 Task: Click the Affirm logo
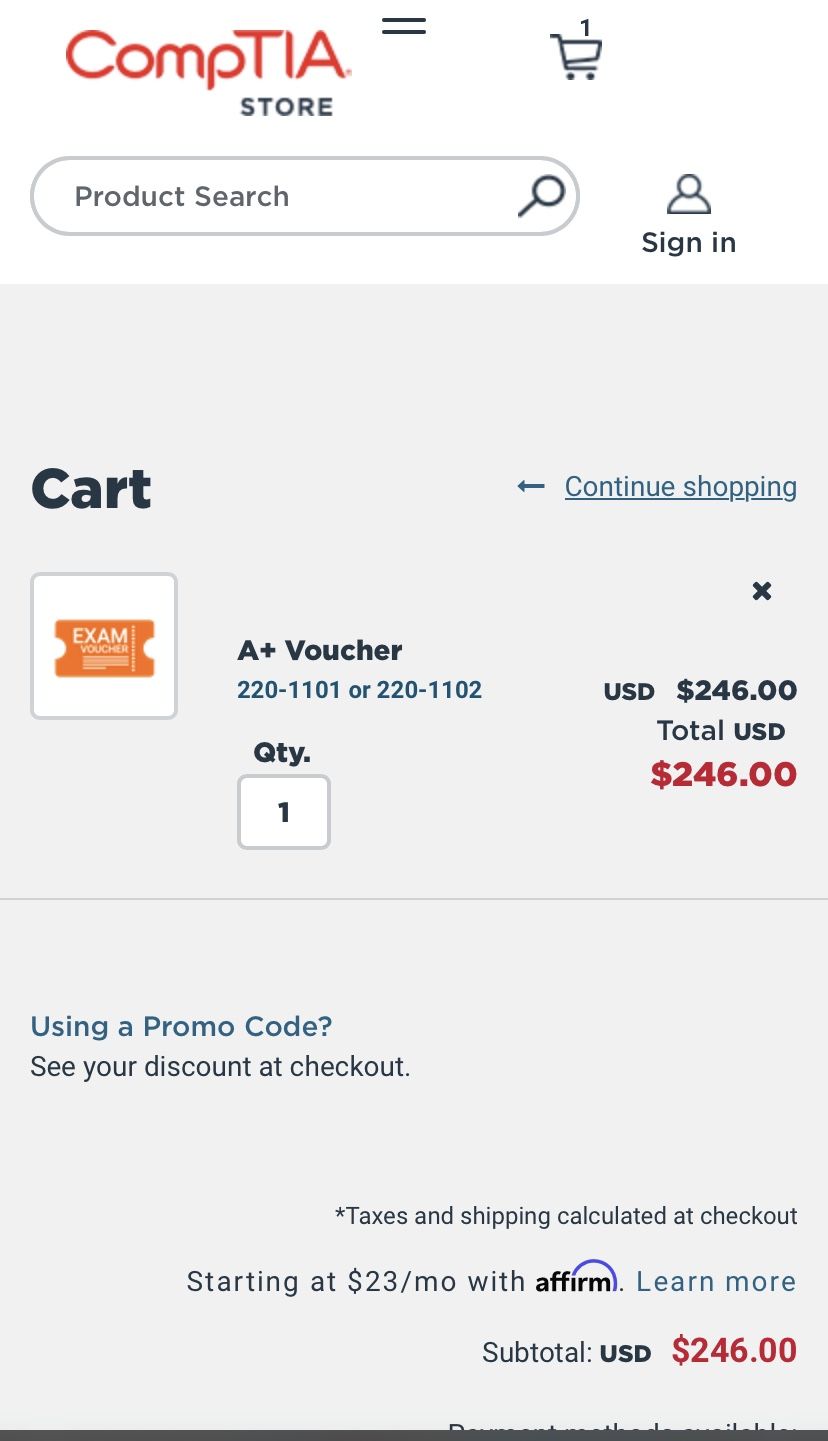click(575, 1279)
